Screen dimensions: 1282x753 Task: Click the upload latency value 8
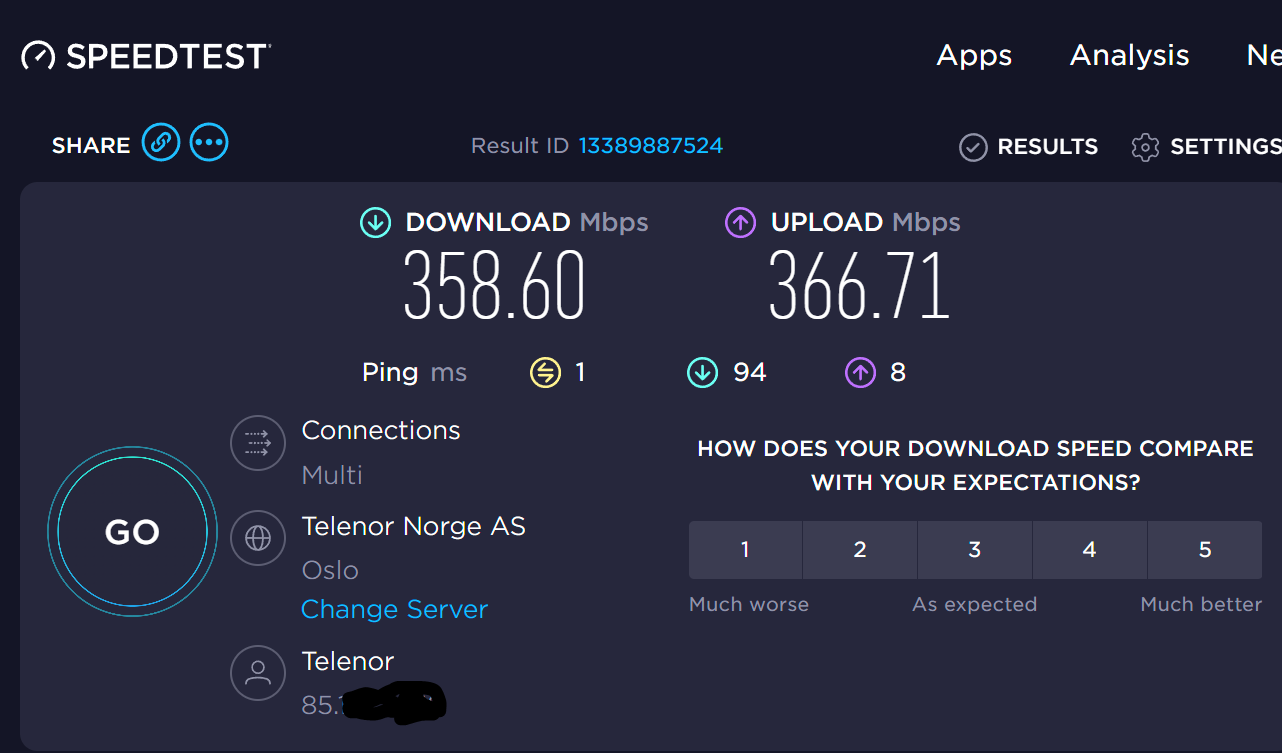pyautogui.click(x=898, y=373)
